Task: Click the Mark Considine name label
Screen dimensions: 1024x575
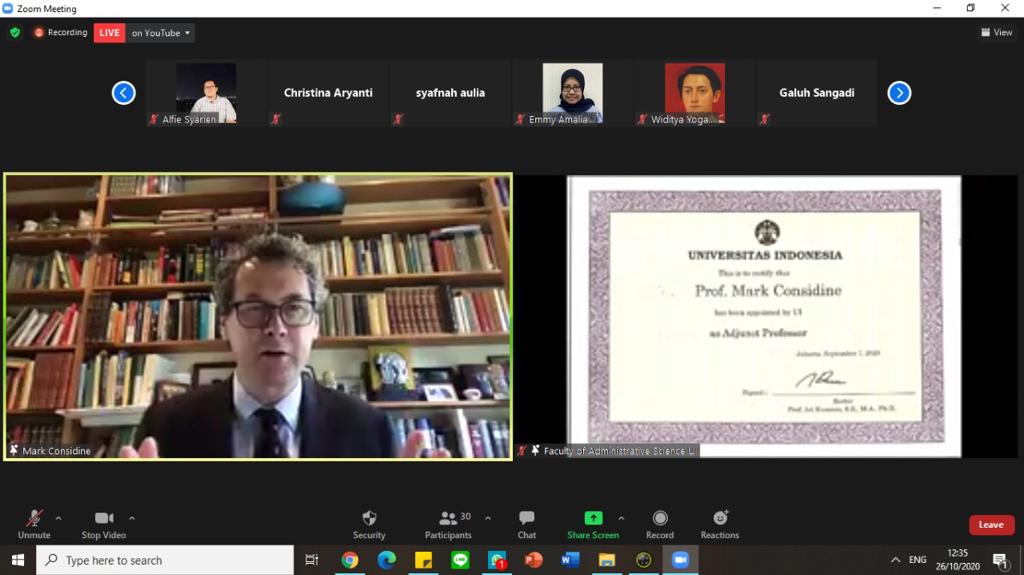Action: [x=56, y=451]
